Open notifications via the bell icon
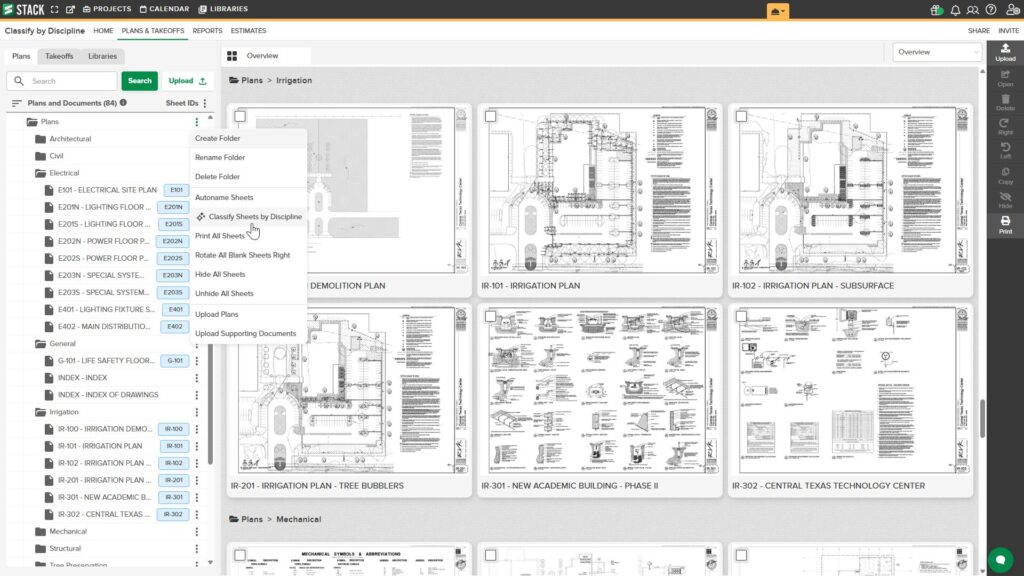 click(956, 9)
